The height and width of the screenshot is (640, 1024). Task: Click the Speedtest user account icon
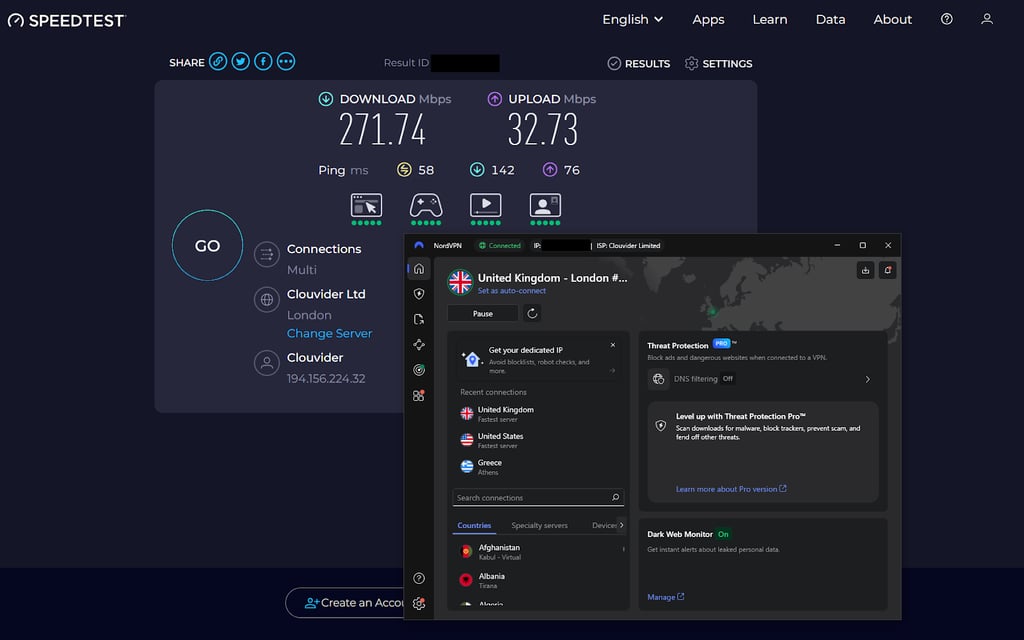pyautogui.click(x=987, y=19)
